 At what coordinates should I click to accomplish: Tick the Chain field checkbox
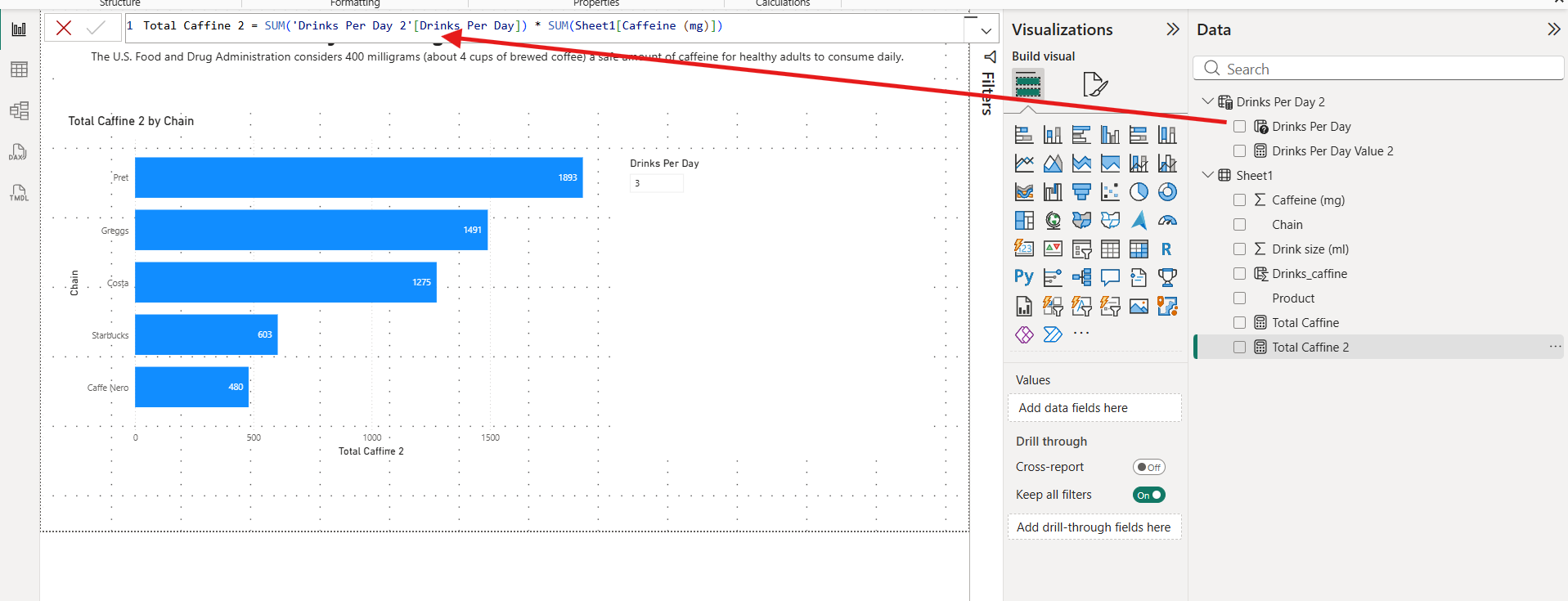pyautogui.click(x=1239, y=225)
